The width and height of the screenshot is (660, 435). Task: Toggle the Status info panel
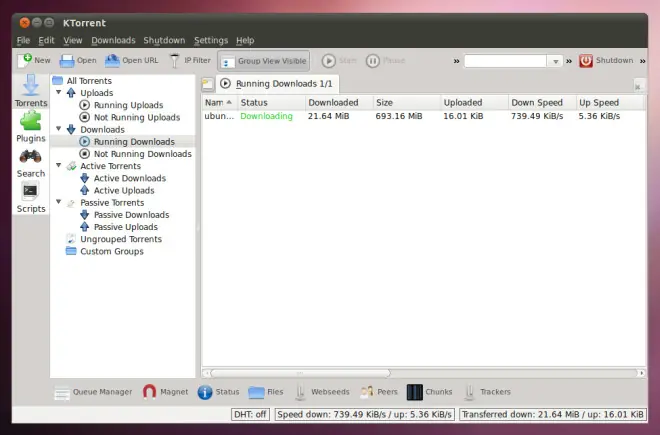pos(218,392)
